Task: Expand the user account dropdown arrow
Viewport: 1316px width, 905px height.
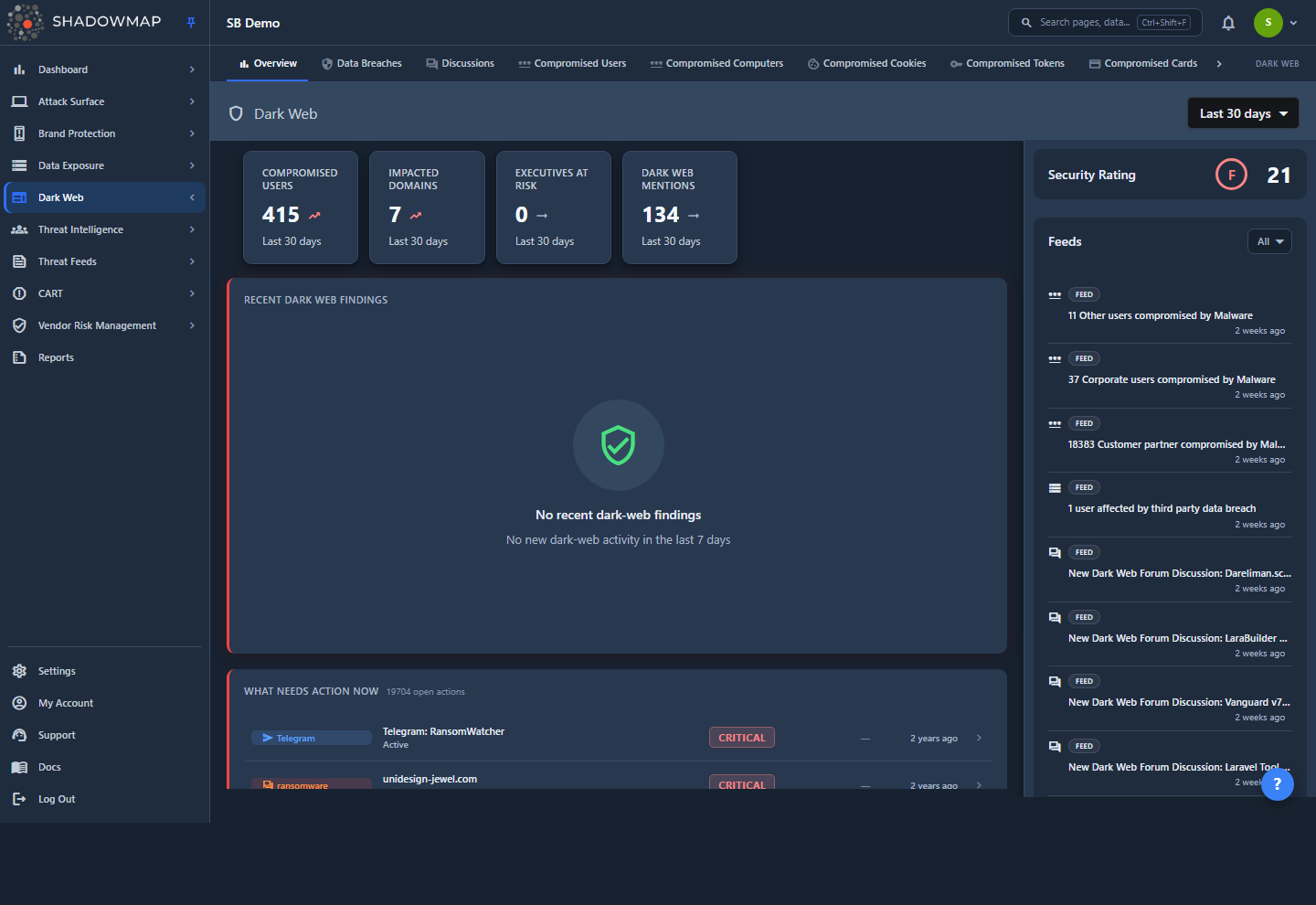Action: coord(1293,23)
